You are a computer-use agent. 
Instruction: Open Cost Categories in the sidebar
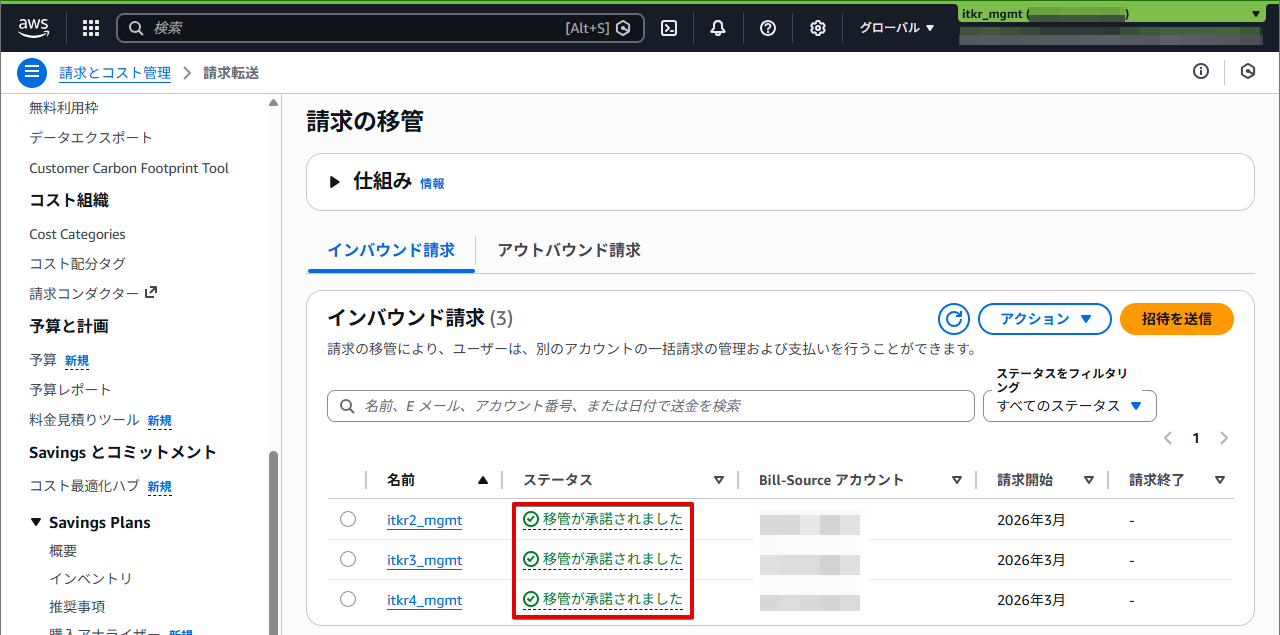(77, 234)
